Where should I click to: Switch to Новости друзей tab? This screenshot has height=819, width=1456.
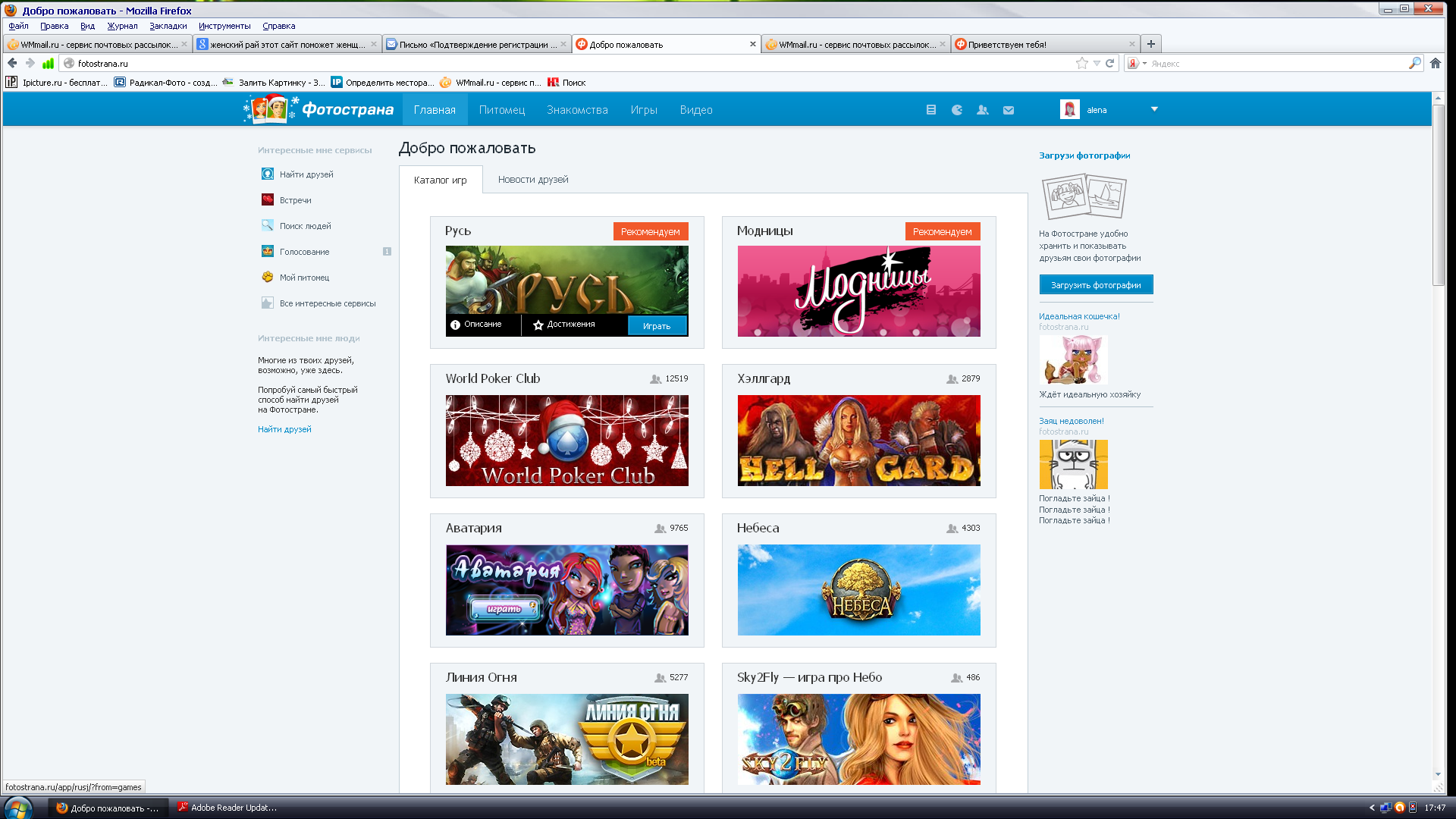(x=533, y=179)
